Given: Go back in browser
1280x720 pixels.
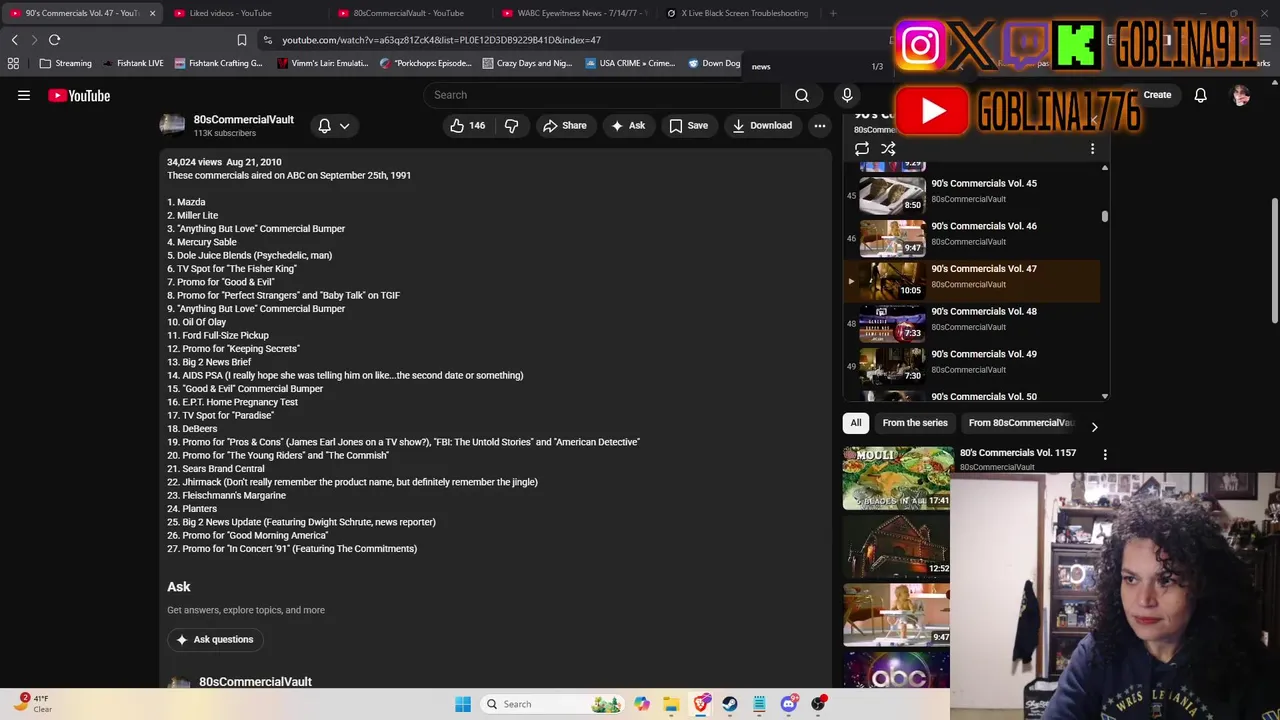Looking at the screenshot, I should tap(15, 40).
